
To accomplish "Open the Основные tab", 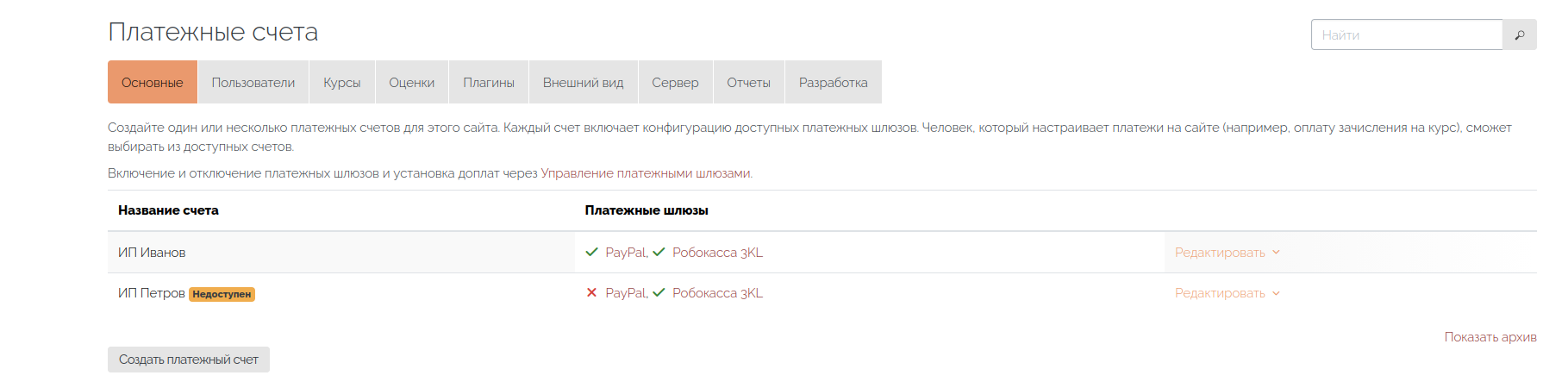I will click(x=153, y=83).
